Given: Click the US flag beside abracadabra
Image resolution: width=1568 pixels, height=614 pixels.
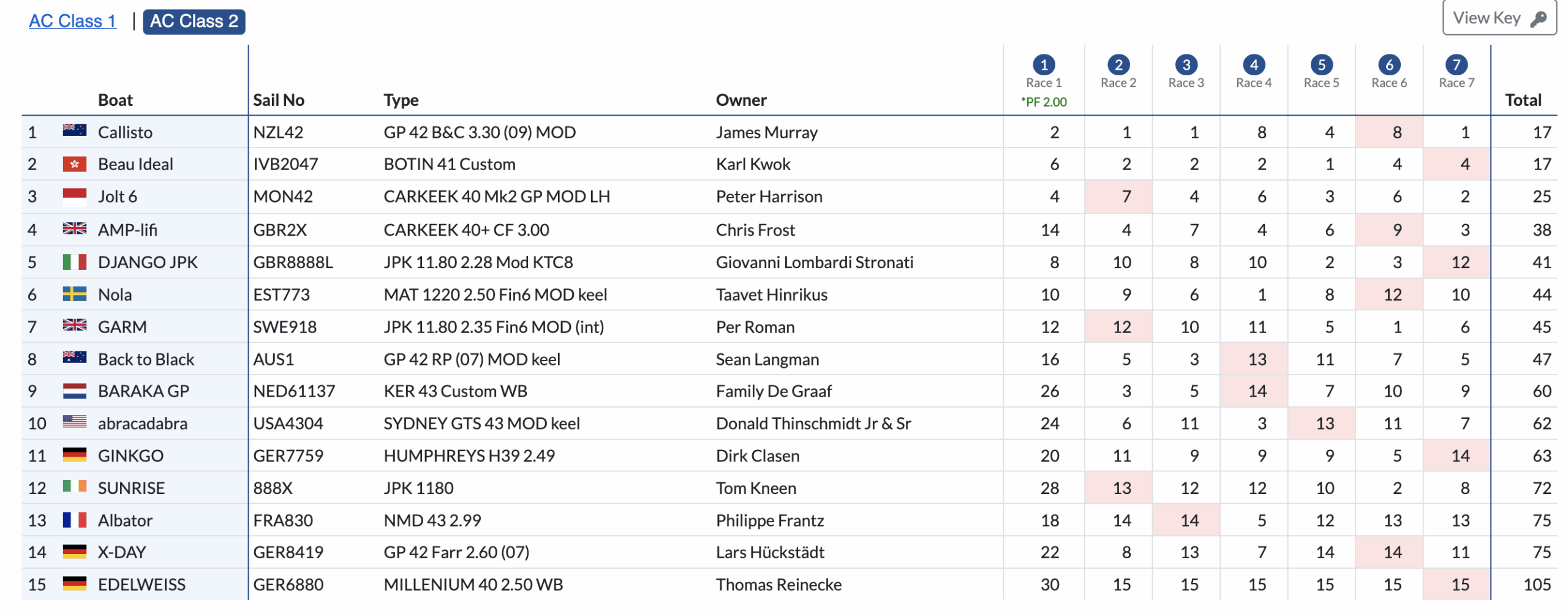Looking at the screenshot, I should (x=75, y=422).
